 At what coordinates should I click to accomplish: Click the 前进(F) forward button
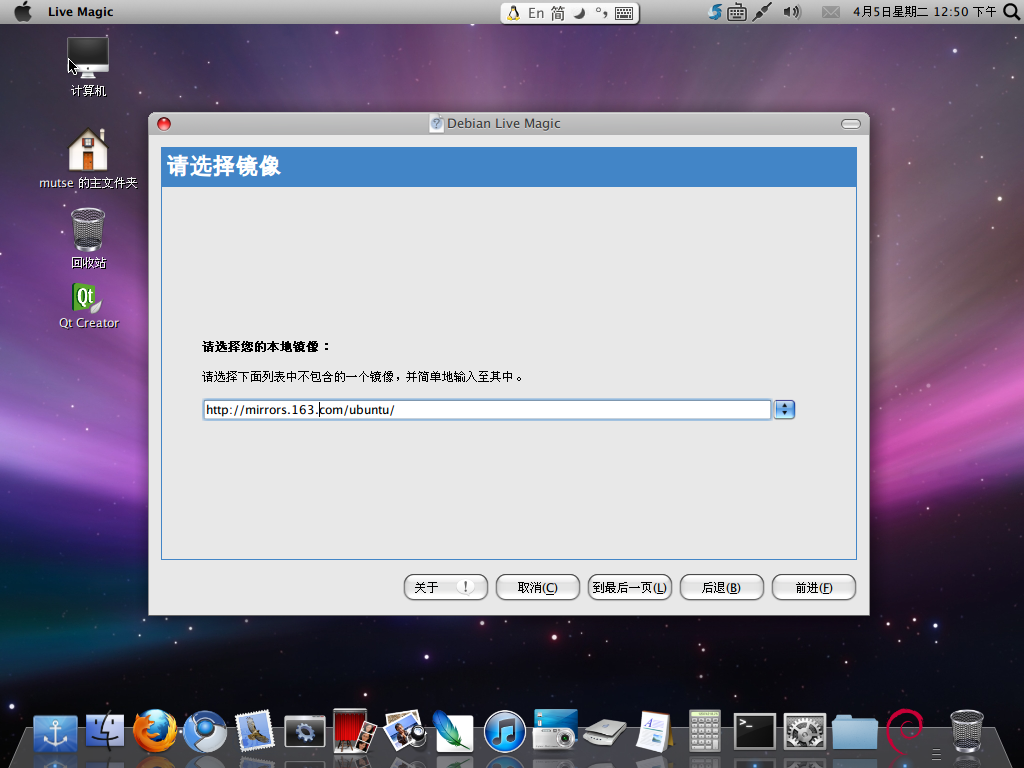[x=814, y=587]
